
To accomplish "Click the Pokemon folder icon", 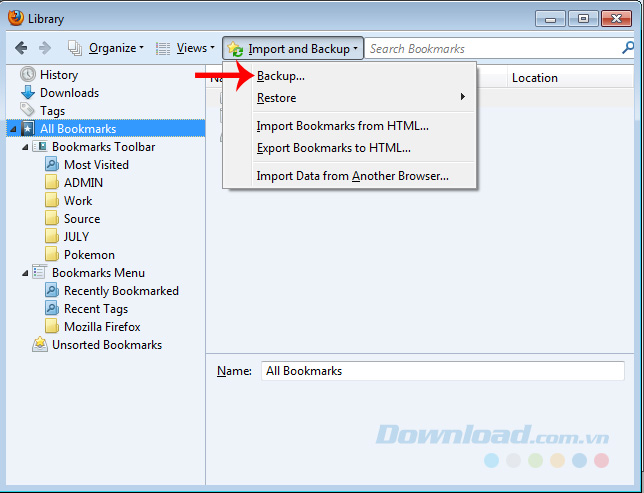I will 52,254.
